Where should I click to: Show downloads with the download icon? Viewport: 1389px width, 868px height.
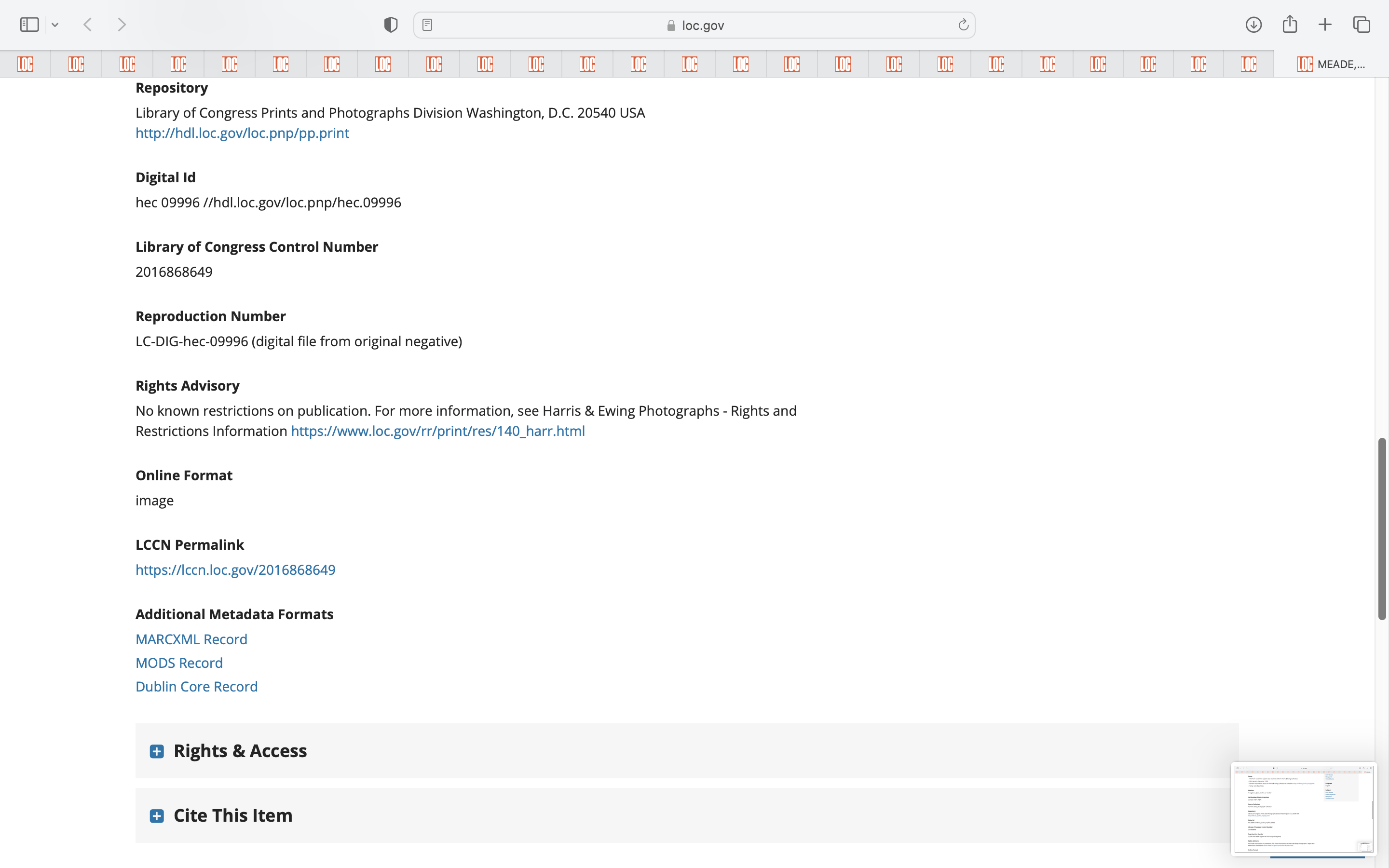[1253, 25]
